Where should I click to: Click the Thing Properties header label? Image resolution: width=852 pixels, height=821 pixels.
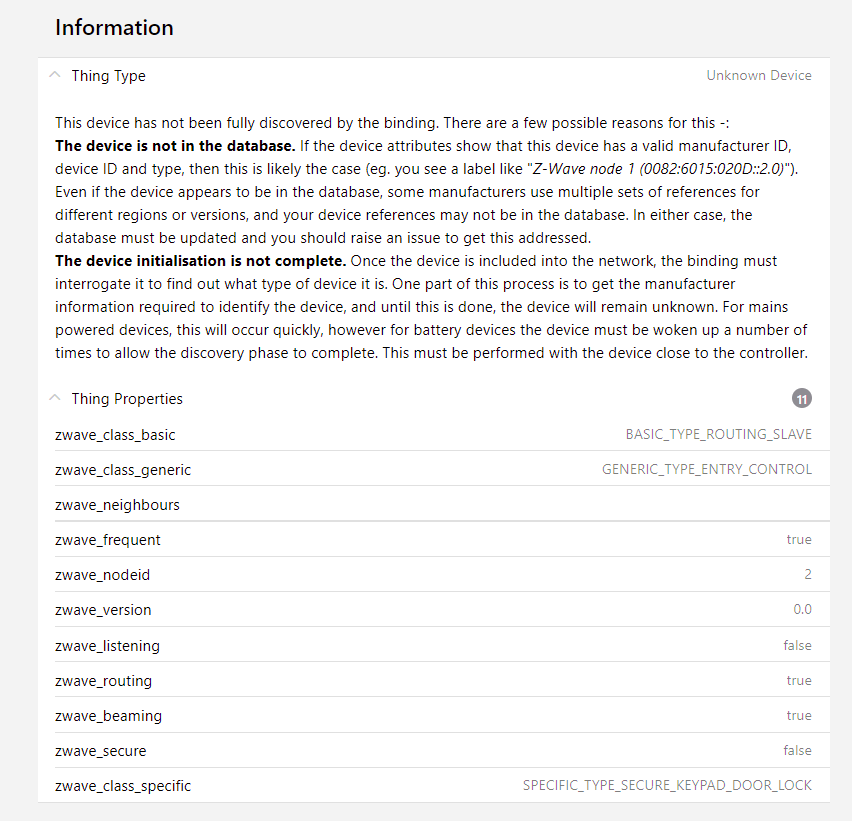tap(127, 399)
